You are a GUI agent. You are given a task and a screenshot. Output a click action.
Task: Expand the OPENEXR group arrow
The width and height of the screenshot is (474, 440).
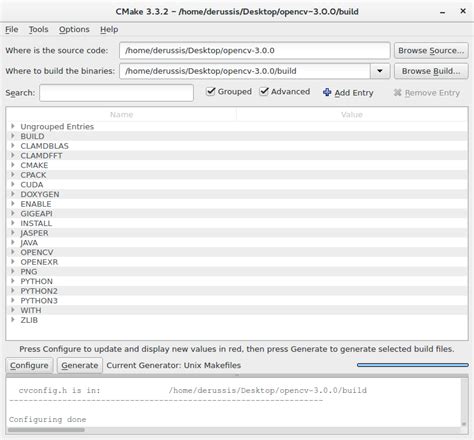point(13,261)
